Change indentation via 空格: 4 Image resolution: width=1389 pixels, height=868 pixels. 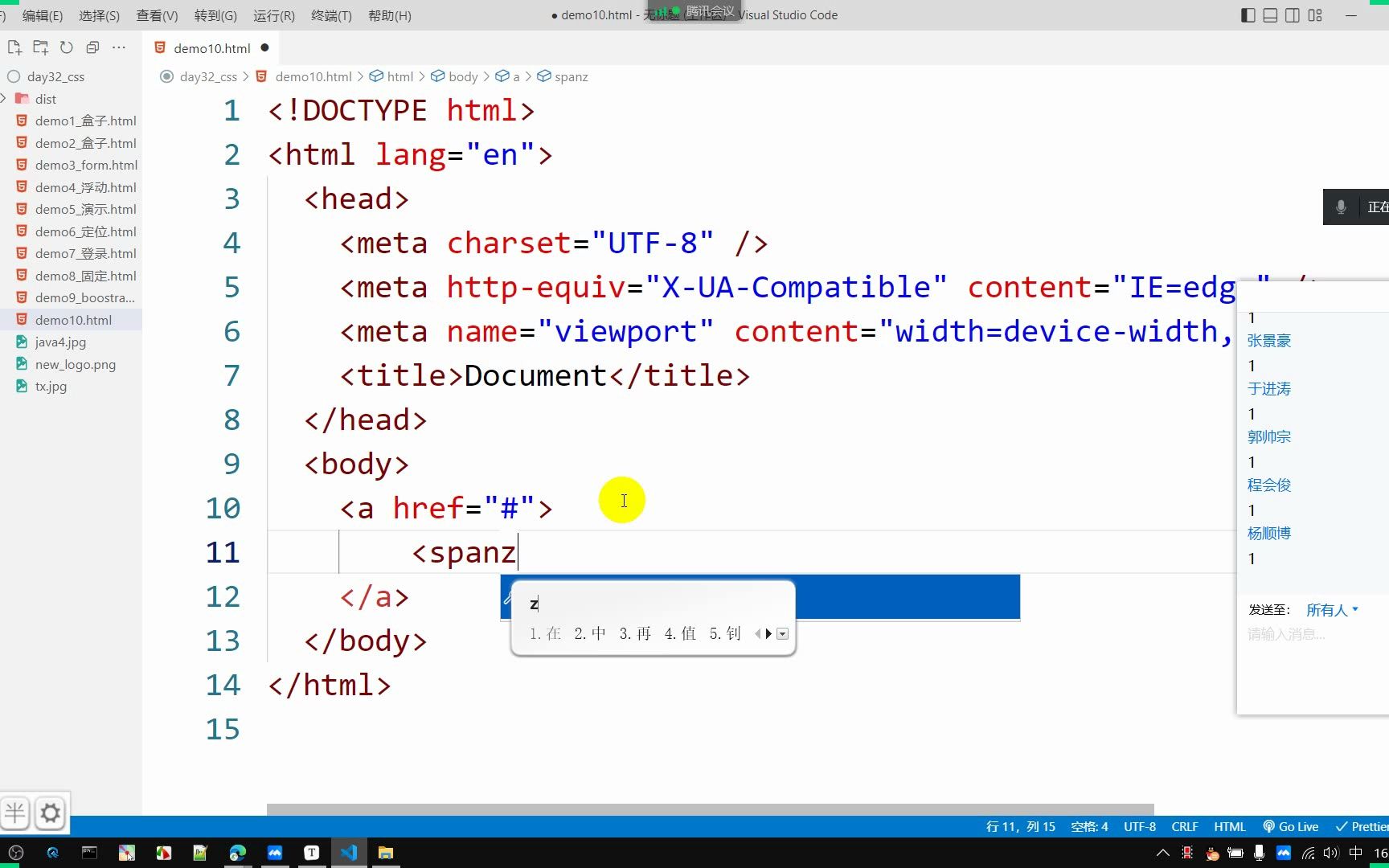click(x=1089, y=826)
